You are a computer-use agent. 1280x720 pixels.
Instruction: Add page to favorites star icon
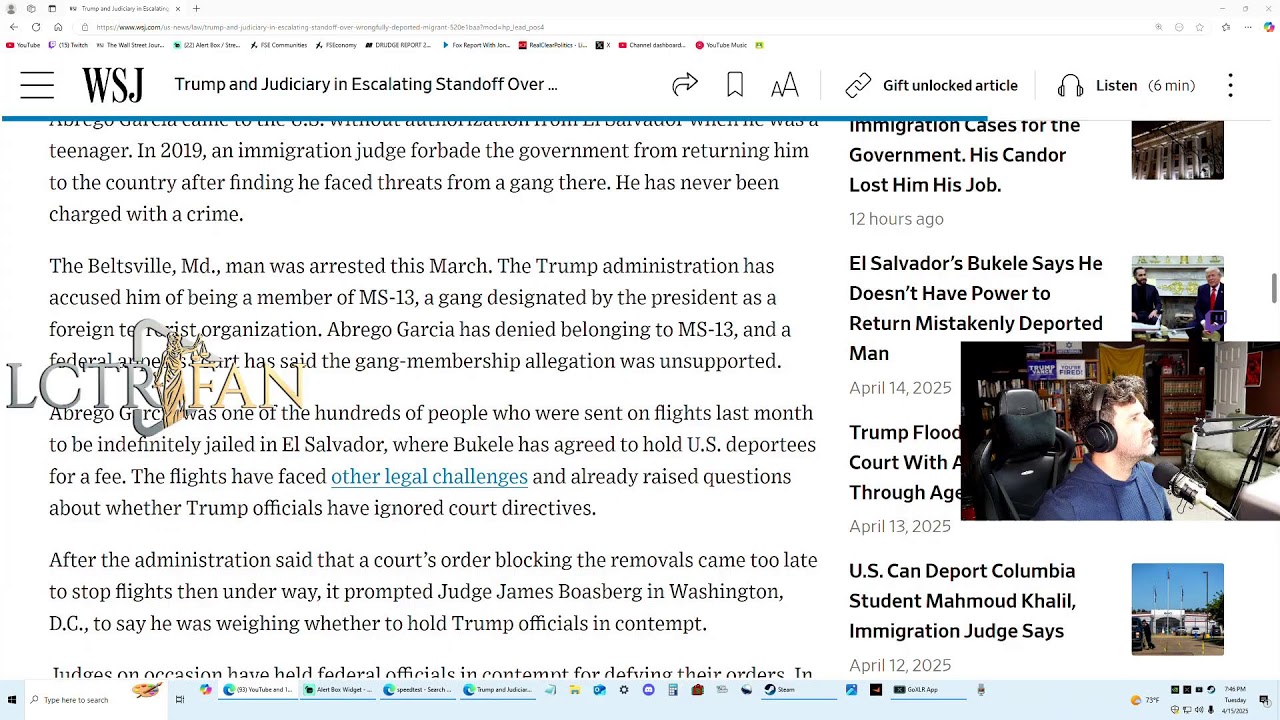coord(1199,27)
